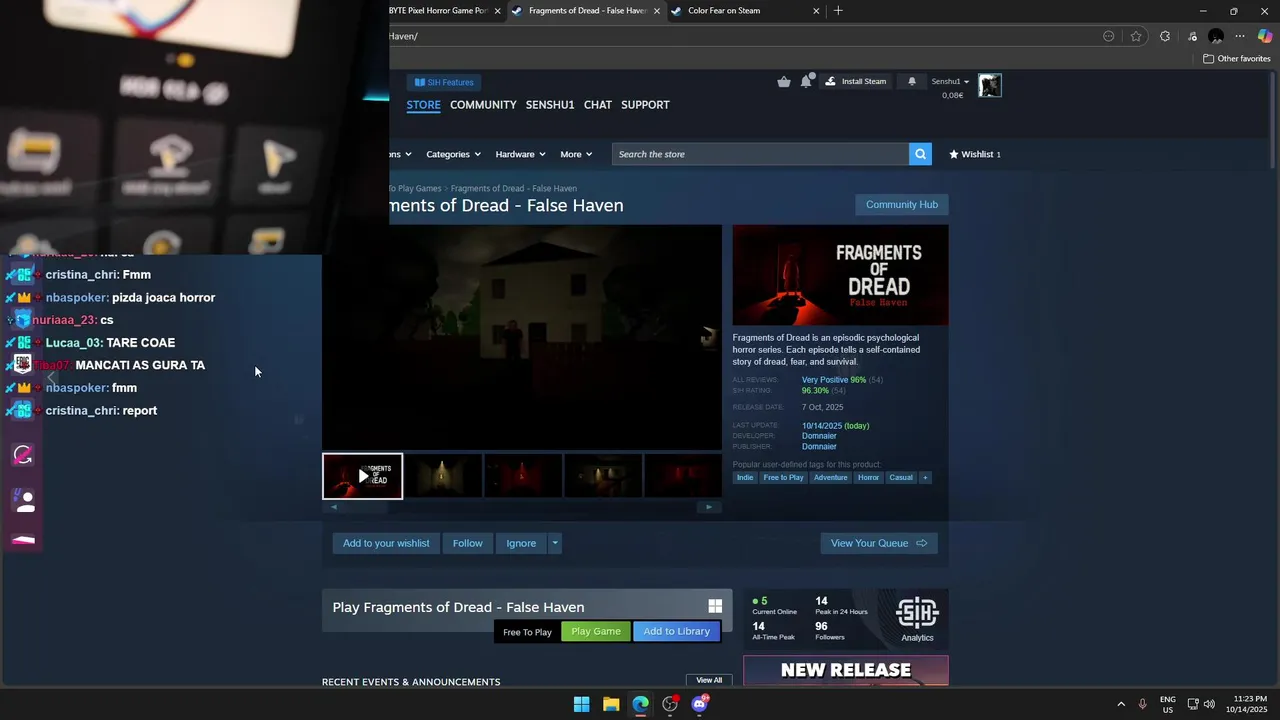The image size is (1280, 720).
Task: Open the Wishlist 1 button
Action: [975, 154]
